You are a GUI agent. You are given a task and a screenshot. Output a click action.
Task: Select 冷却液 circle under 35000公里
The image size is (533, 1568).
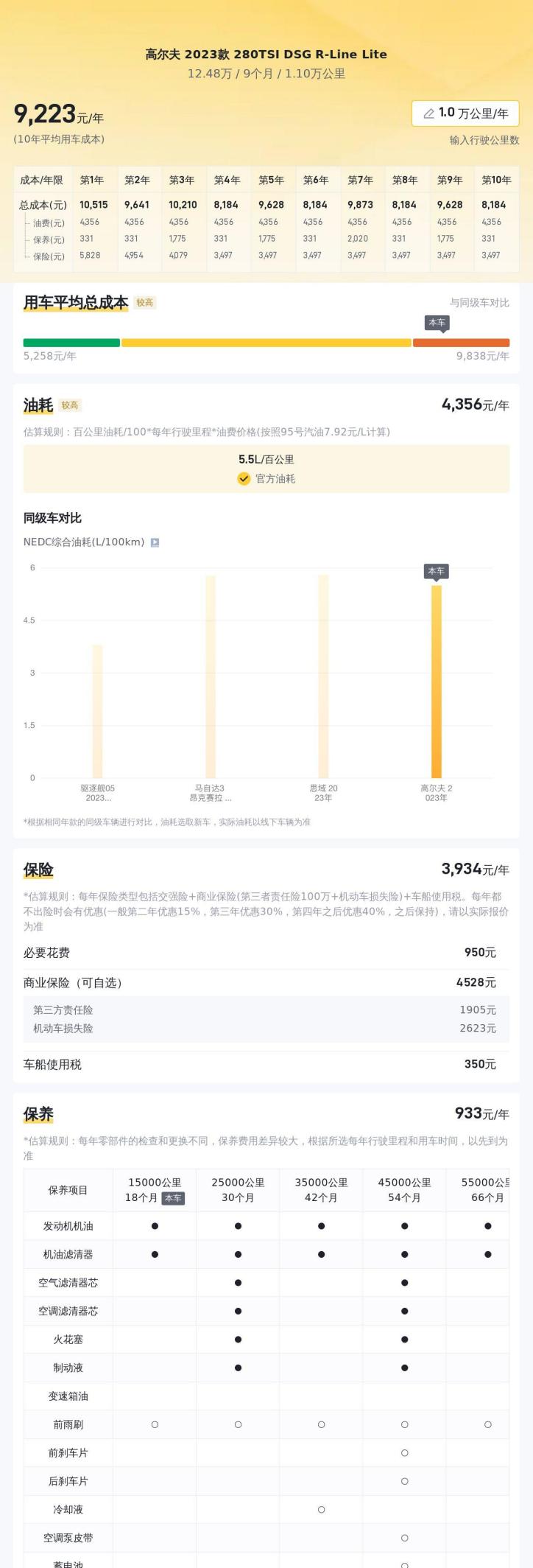[x=321, y=1509]
